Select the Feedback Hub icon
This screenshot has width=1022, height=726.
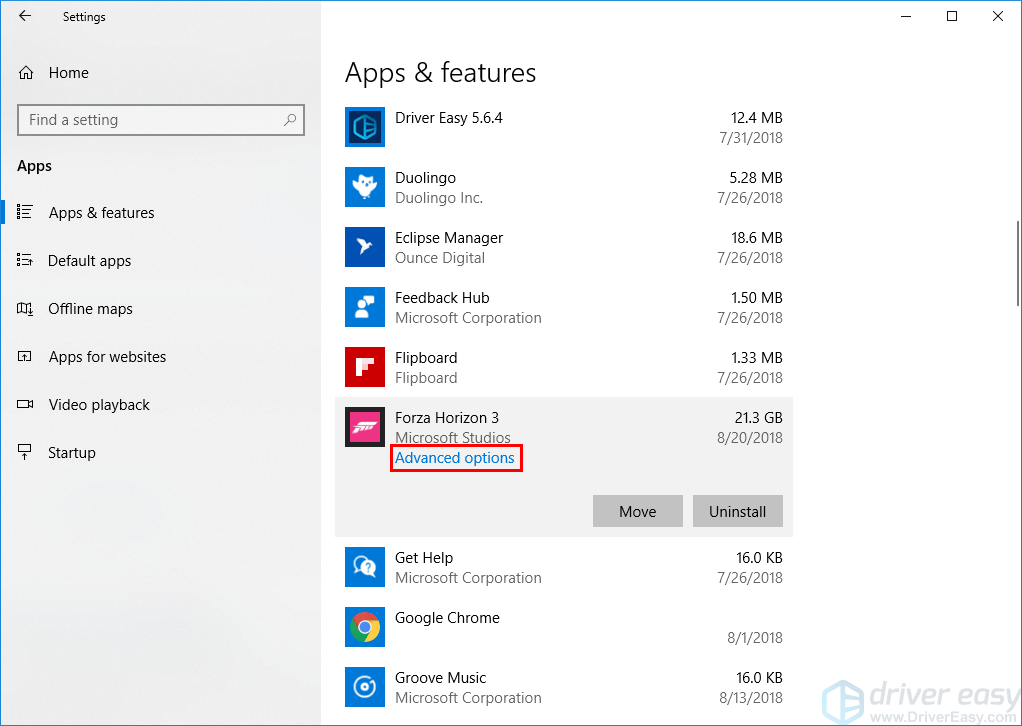pyautogui.click(x=365, y=307)
